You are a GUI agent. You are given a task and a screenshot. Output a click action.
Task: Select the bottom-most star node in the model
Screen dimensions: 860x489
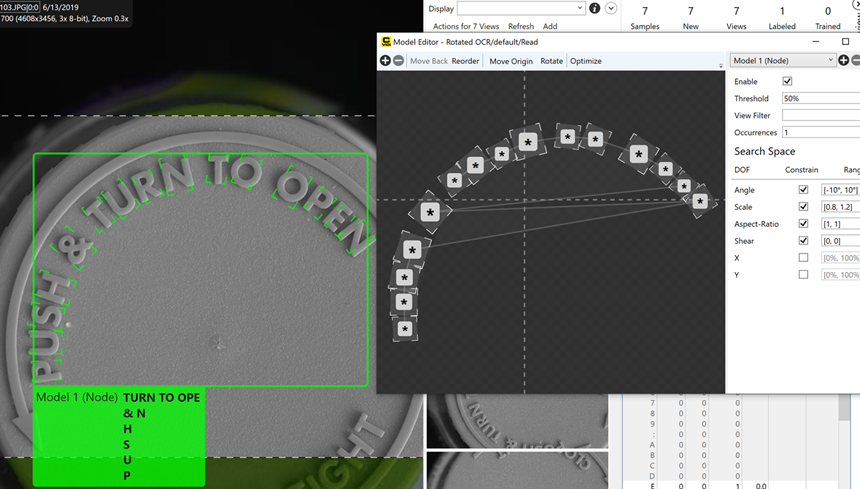pyautogui.click(x=405, y=329)
